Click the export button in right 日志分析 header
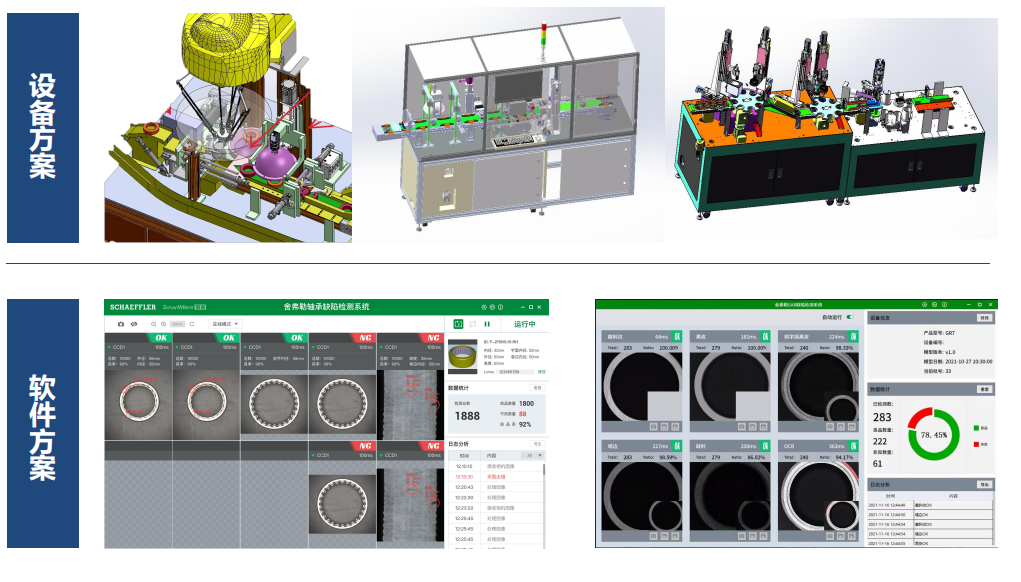 coord(984,484)
